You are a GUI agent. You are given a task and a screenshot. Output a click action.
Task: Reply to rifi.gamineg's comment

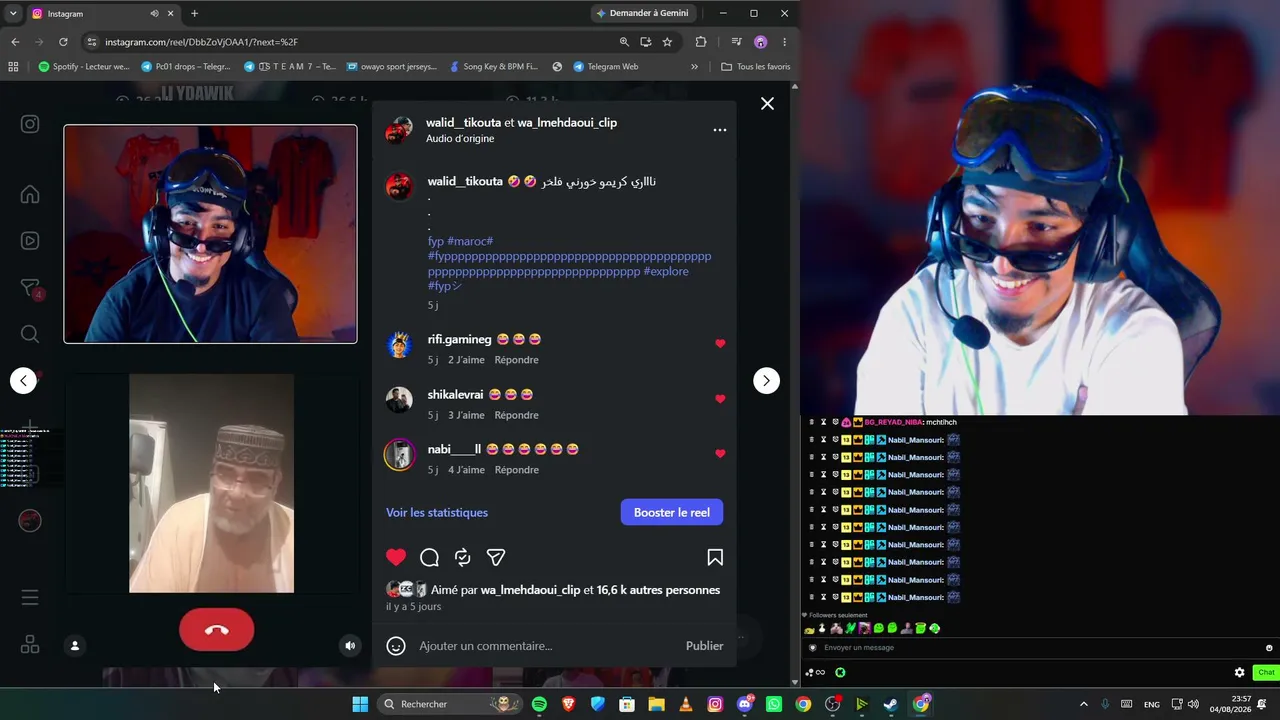click(x=516, y=360)
